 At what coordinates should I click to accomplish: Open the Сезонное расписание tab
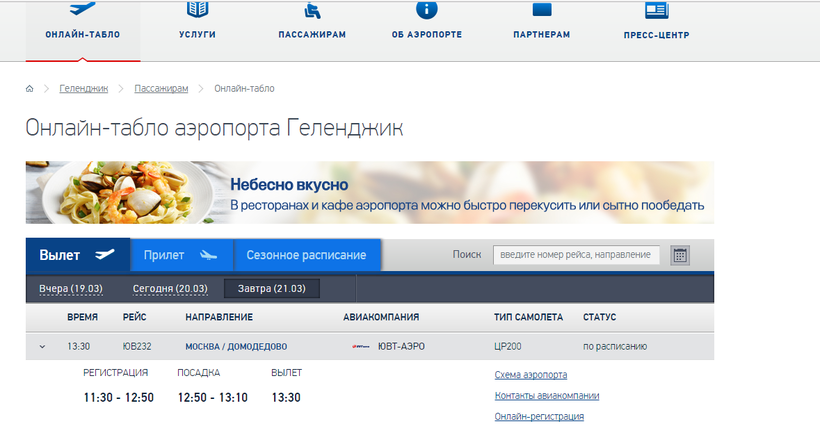306,255
